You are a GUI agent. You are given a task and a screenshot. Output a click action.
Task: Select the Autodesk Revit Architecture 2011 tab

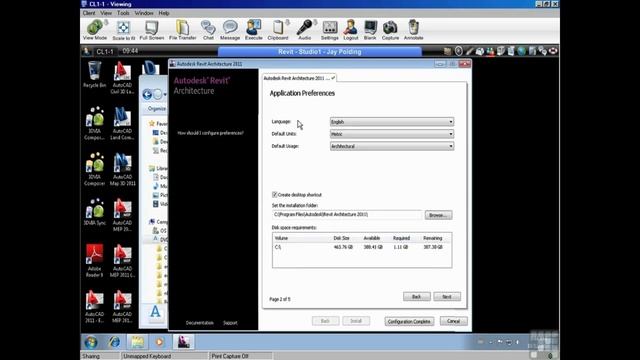tap(299, 78)
